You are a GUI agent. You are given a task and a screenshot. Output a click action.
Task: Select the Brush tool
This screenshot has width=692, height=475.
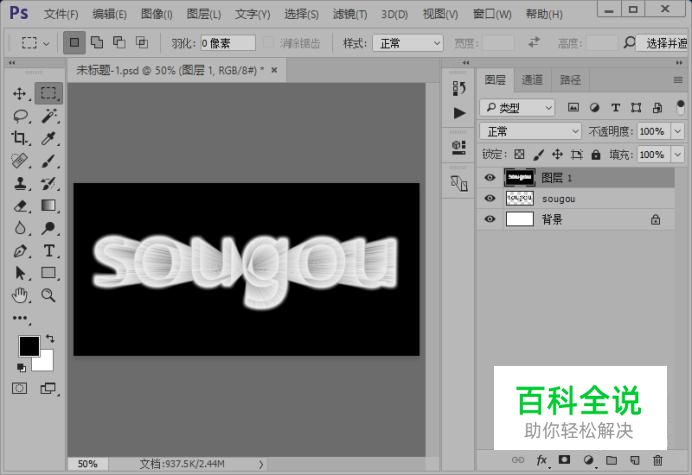pyautogui.click(x=49, y=161)
